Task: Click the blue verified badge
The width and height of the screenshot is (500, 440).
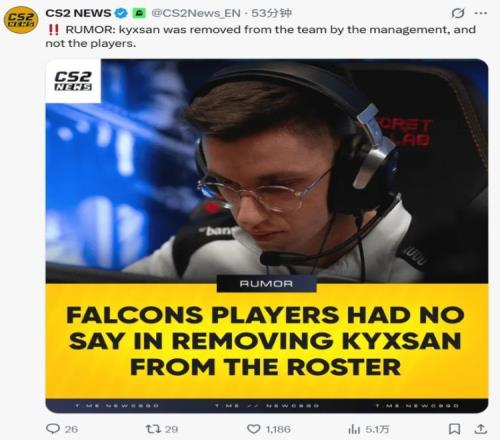Action: (x=121, y=13)
